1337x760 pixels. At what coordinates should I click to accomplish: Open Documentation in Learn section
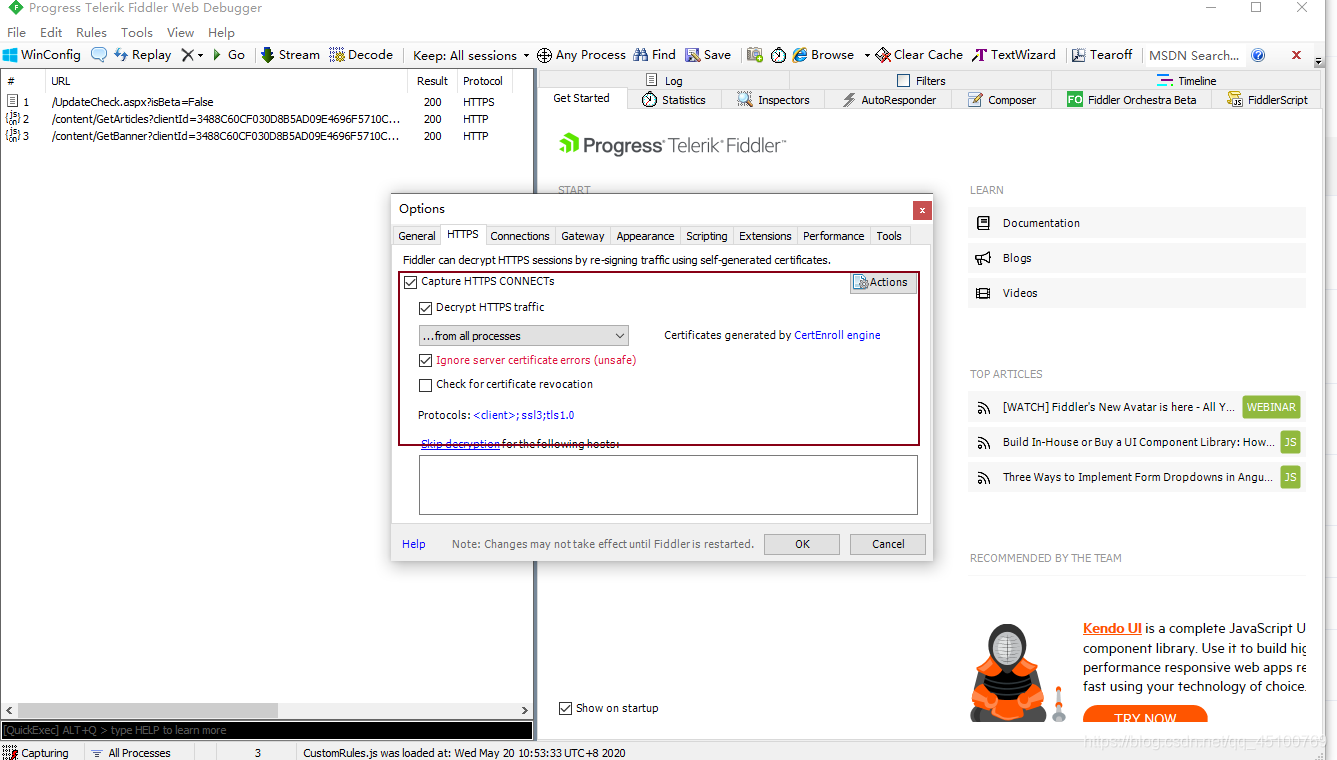click(1136, 223)
